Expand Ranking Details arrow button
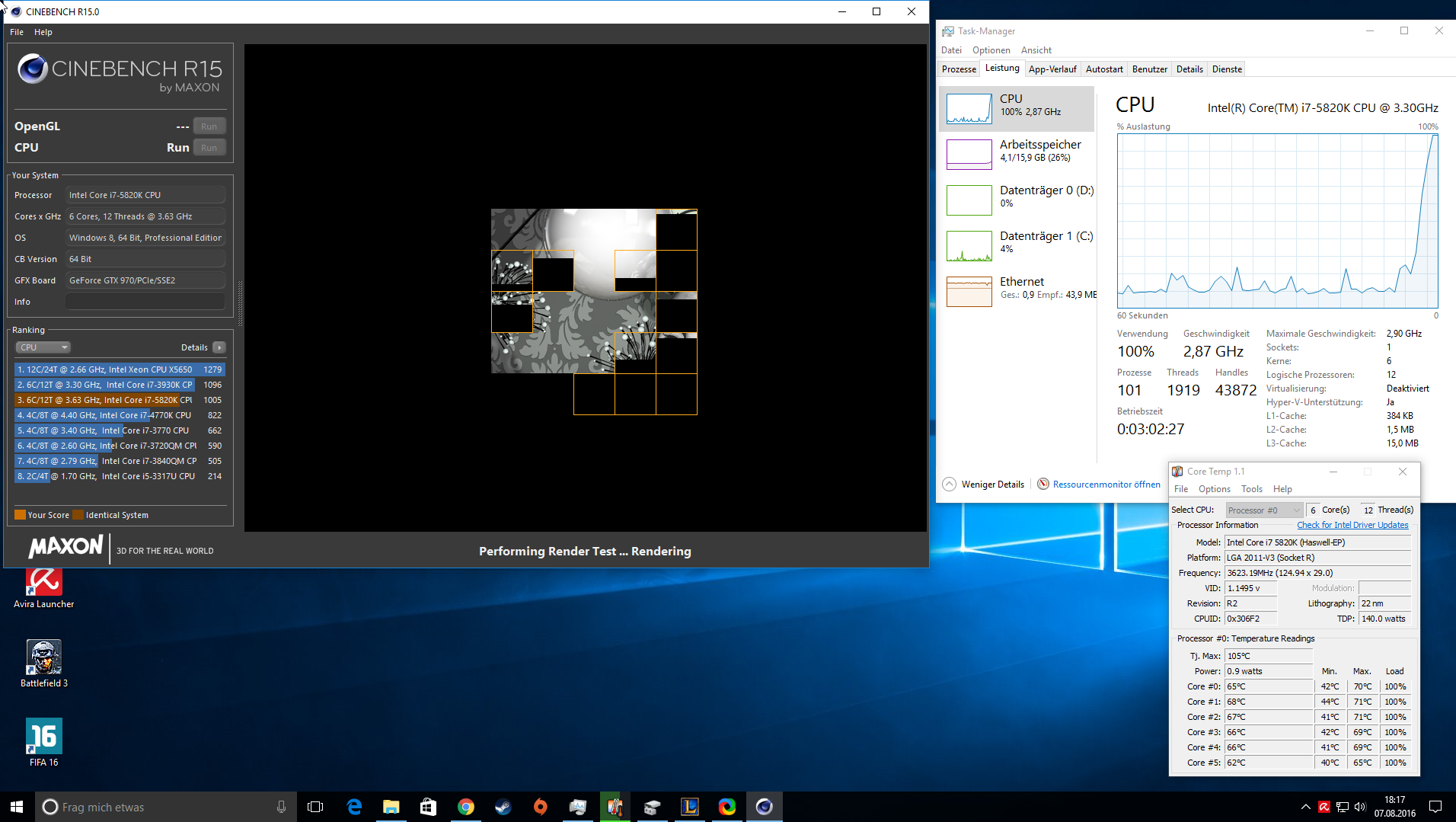The height and width of the screenshot is (822, 1456). pyautogui.click(x=219, y=347)
